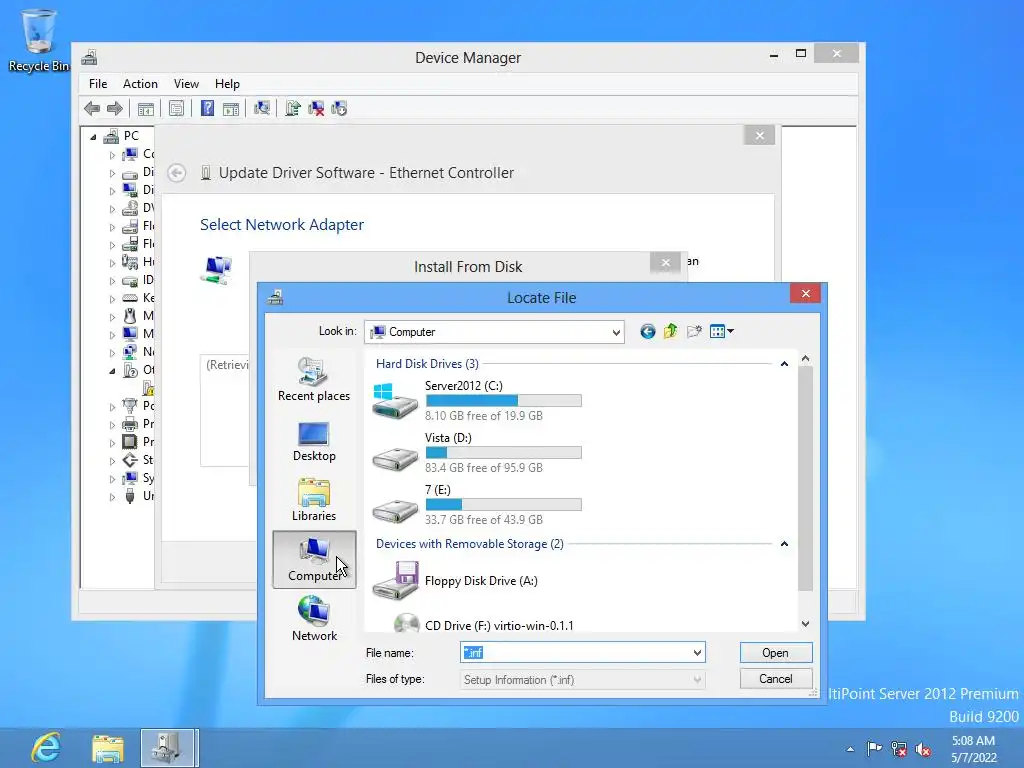Image resolution: width=1024 pixels, height=768 pixels.
Task: Select CD Drive (F:) virtio-win-0.1.1
Action: tap(484, 625)
